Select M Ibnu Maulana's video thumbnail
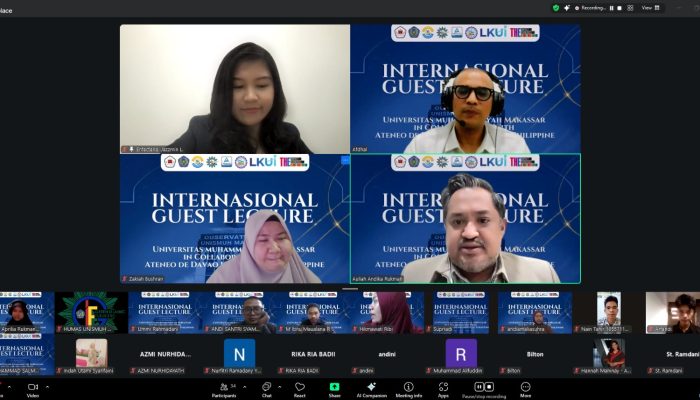Viewport: 700px width, 400px height. pos(313,312)
